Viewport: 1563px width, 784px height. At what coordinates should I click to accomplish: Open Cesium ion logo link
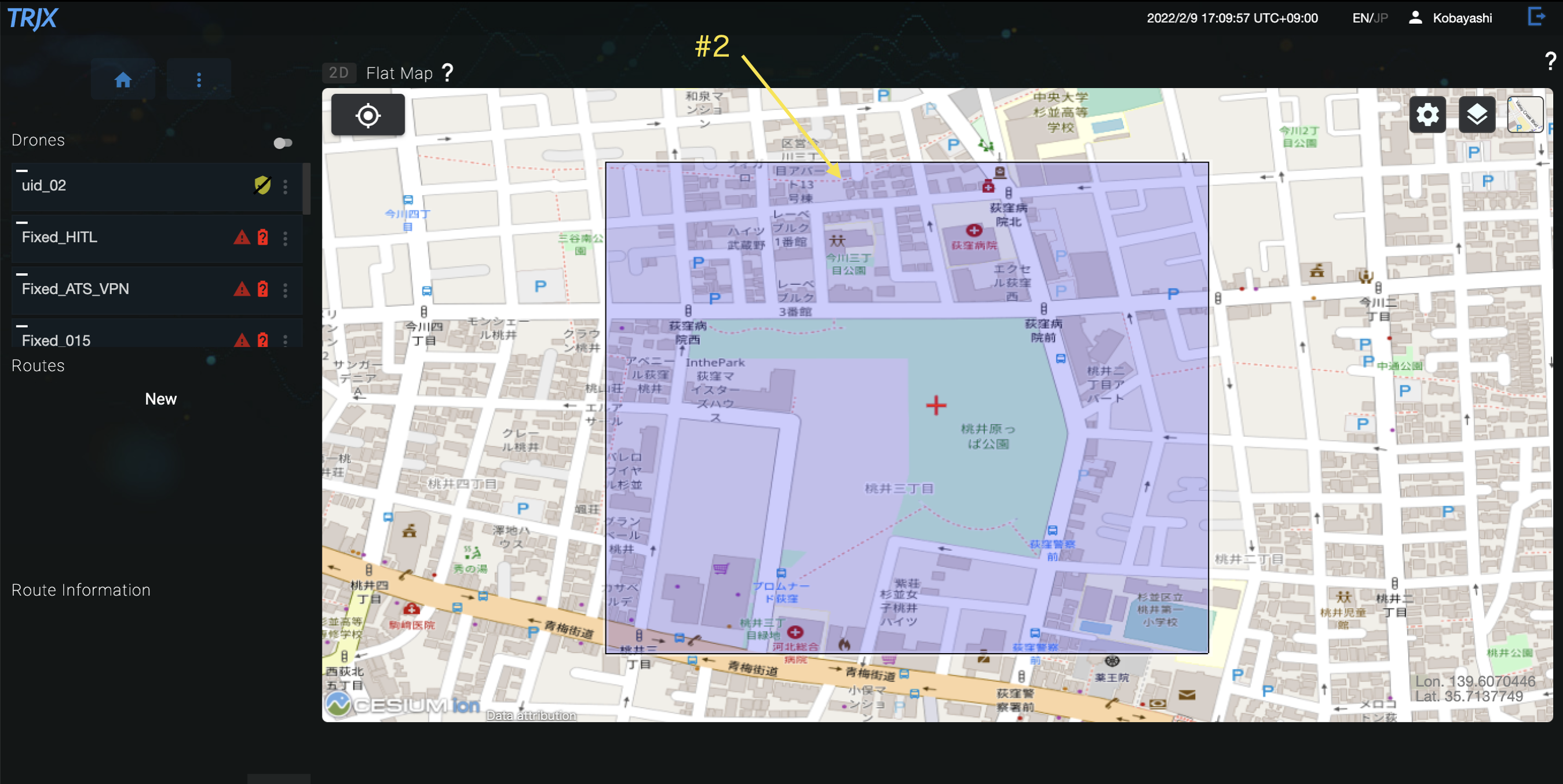[402, 705]
